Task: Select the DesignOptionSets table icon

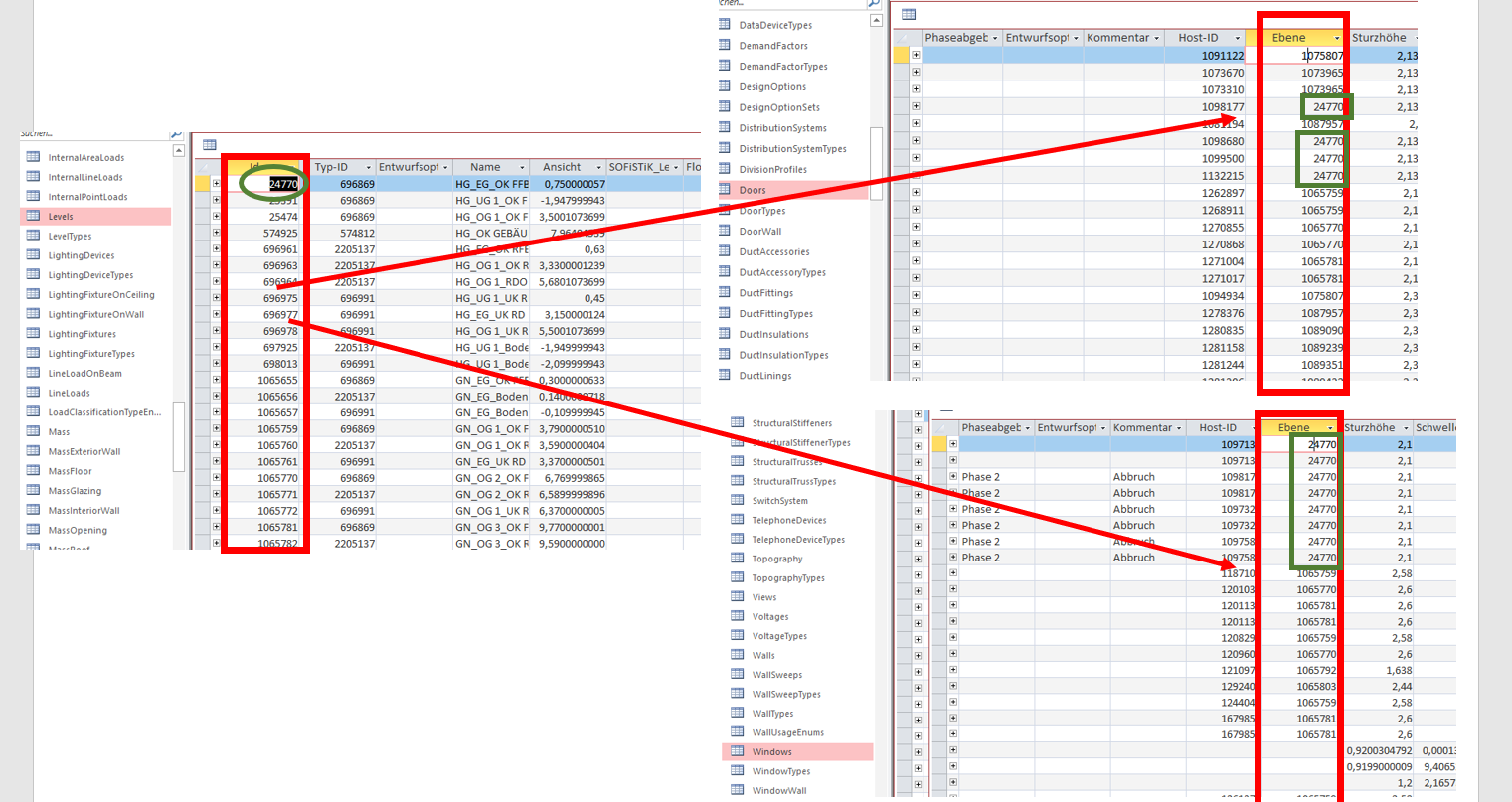Action: tap(725, 107)
